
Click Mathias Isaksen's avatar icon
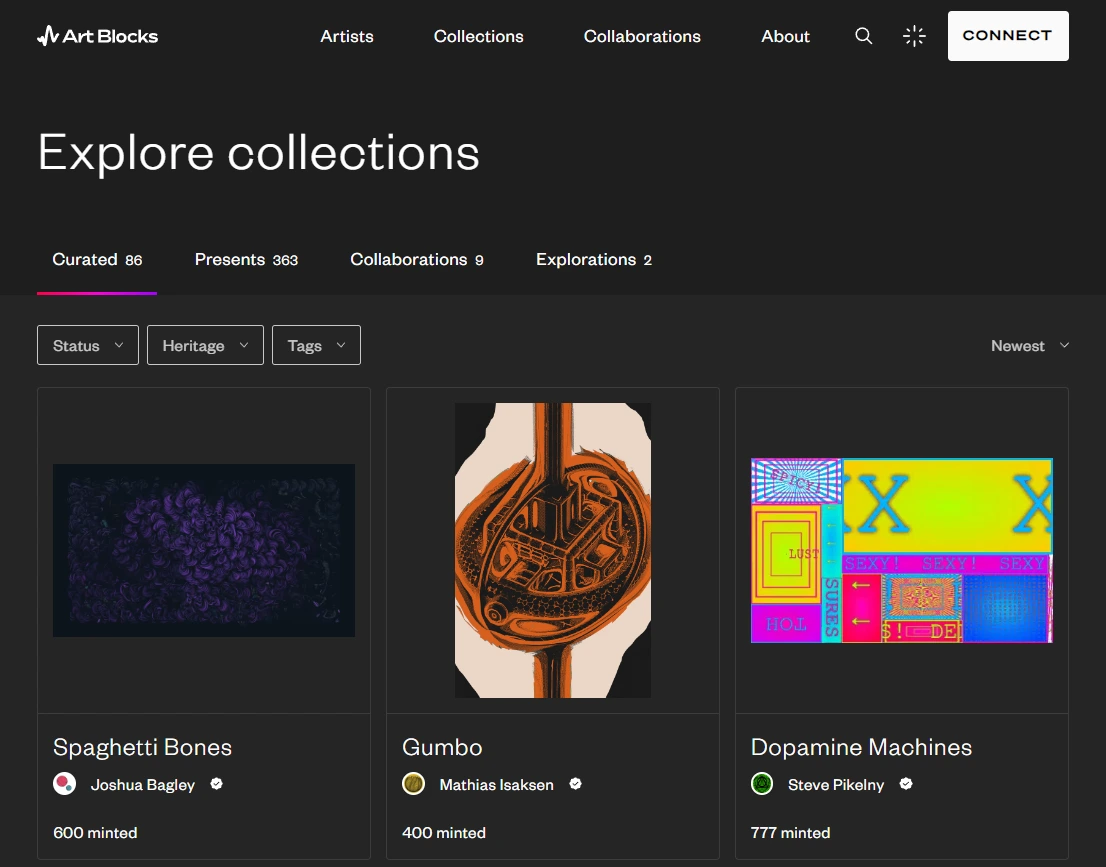point(413,784)
